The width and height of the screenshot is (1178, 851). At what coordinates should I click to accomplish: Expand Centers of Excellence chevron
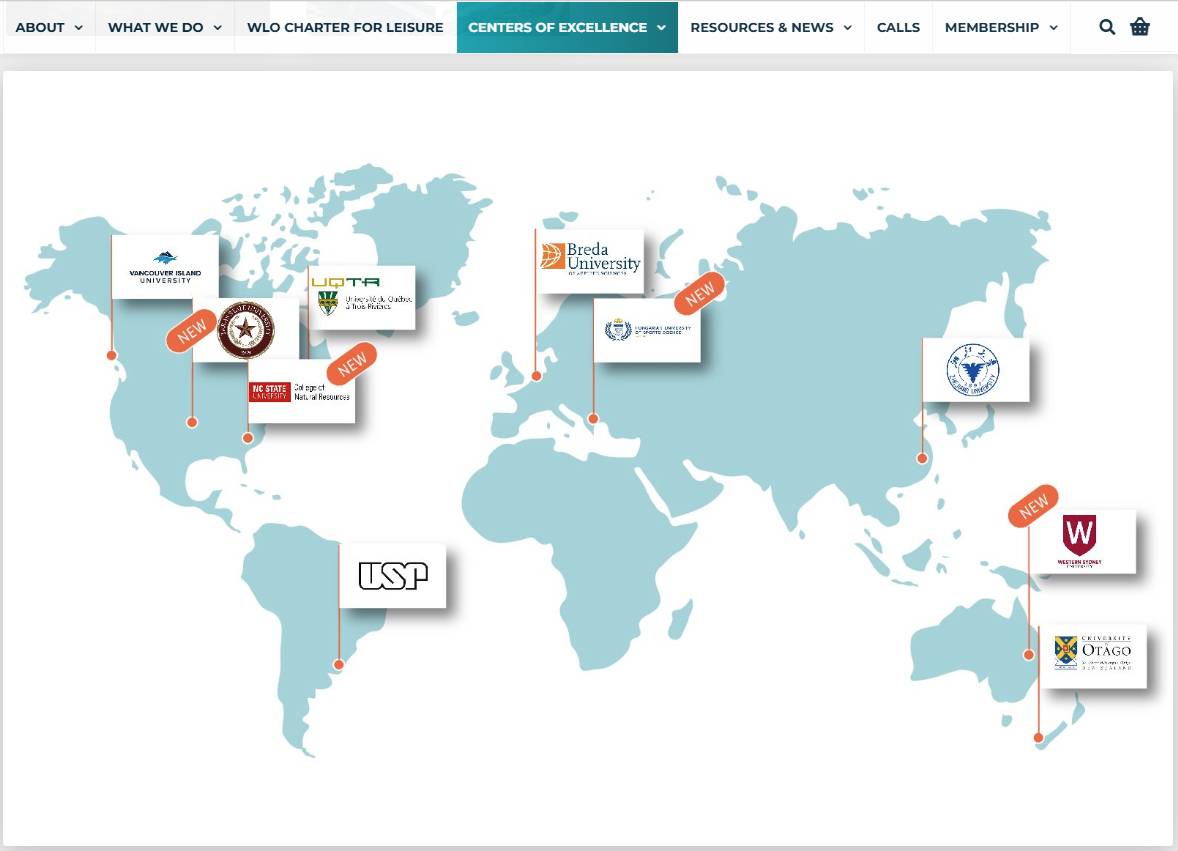tap(661, 28)
